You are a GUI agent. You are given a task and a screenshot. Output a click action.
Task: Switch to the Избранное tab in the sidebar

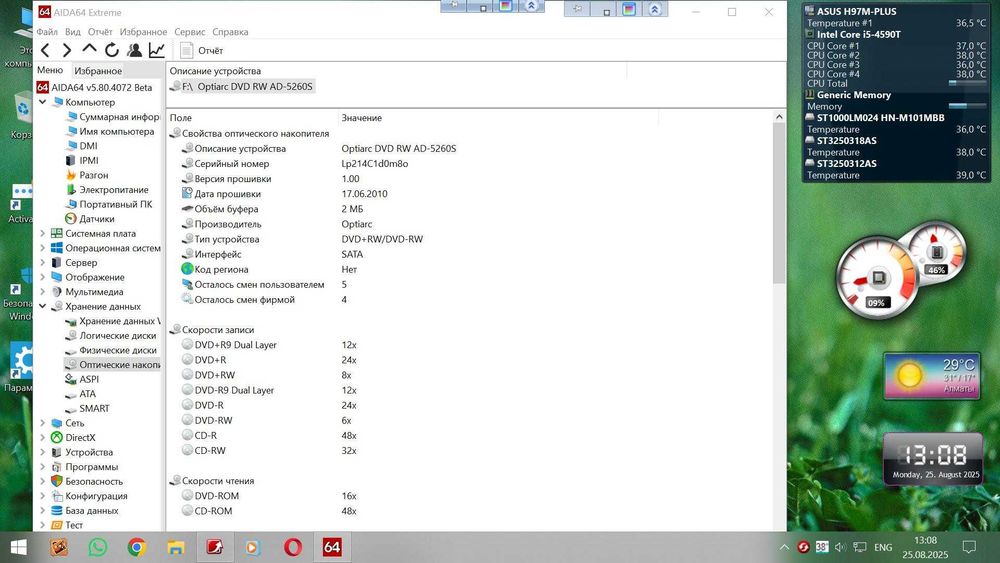[x=98, y=71]
